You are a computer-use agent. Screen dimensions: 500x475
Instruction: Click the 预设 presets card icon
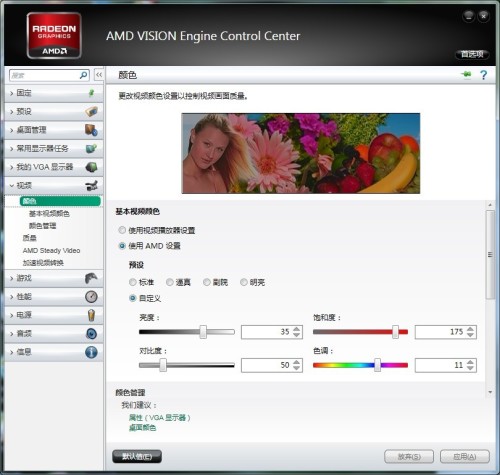tap(91, 111)
